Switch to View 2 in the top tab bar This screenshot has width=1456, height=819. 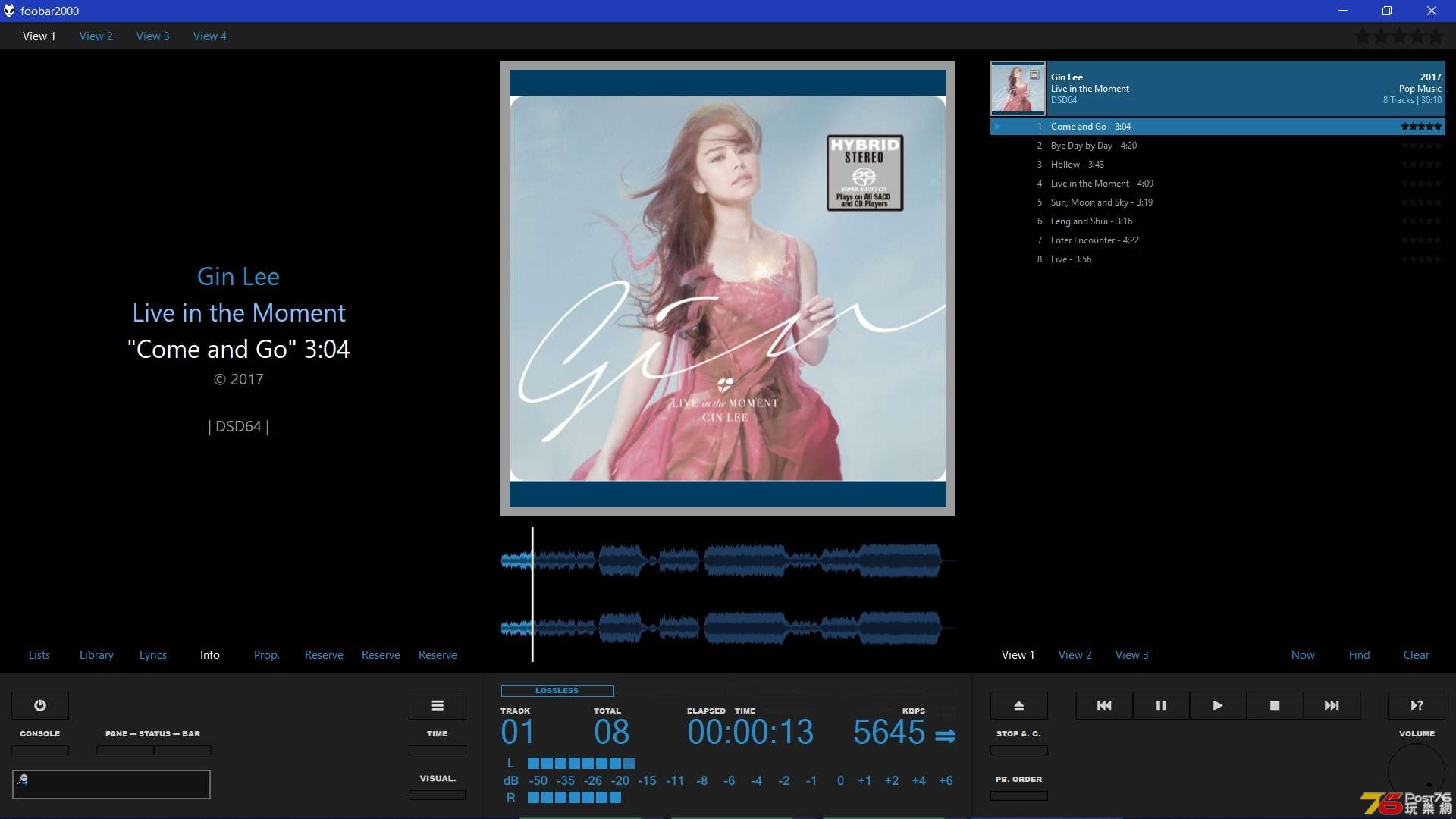96,36
